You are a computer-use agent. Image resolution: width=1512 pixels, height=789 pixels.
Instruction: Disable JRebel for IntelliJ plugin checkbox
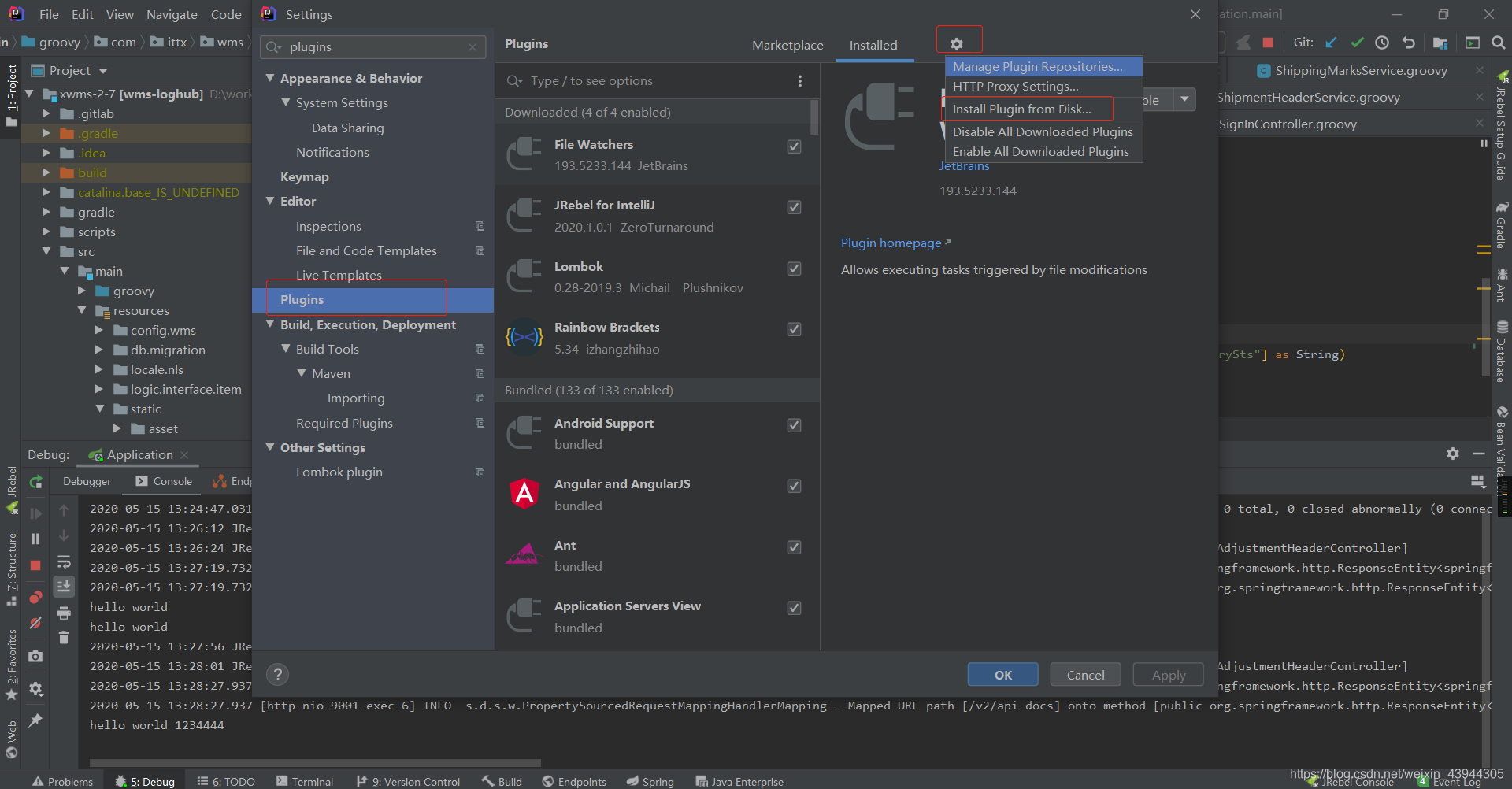coord(794,207)
